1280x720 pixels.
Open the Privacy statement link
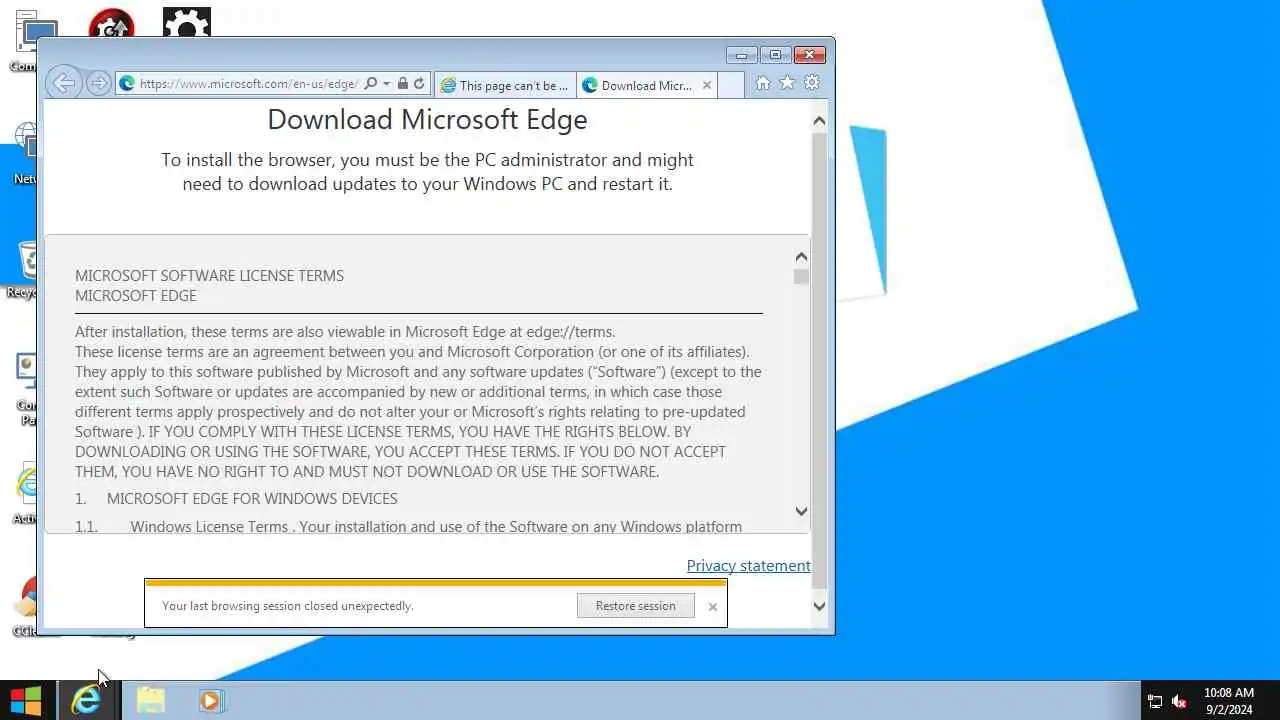pos(748,566)
